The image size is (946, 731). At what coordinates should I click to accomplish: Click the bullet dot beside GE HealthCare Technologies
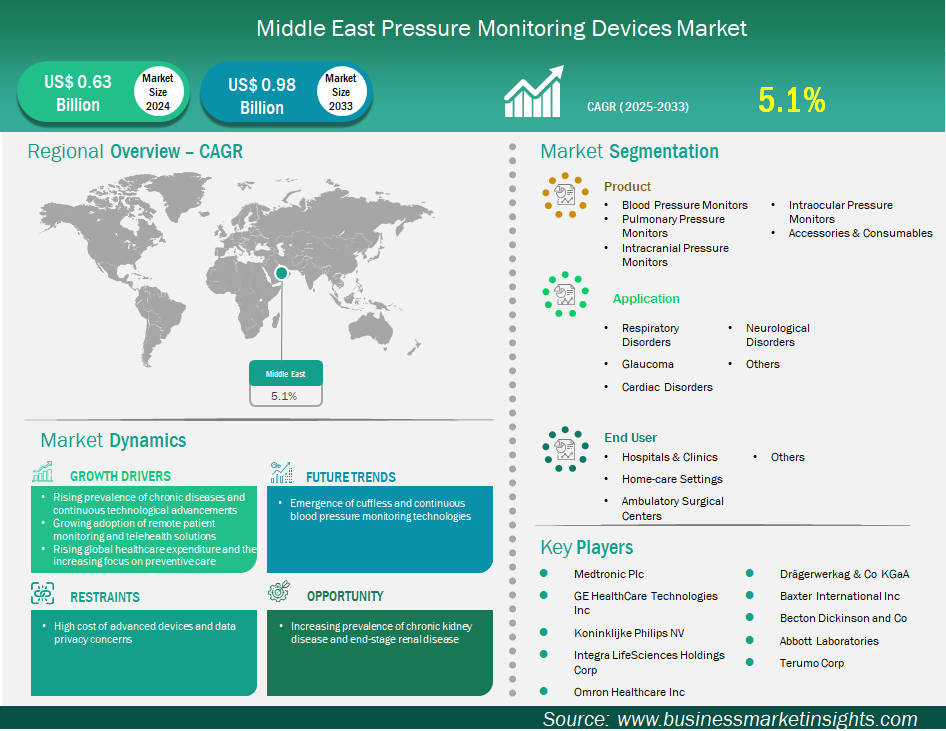tap(544, 595)
